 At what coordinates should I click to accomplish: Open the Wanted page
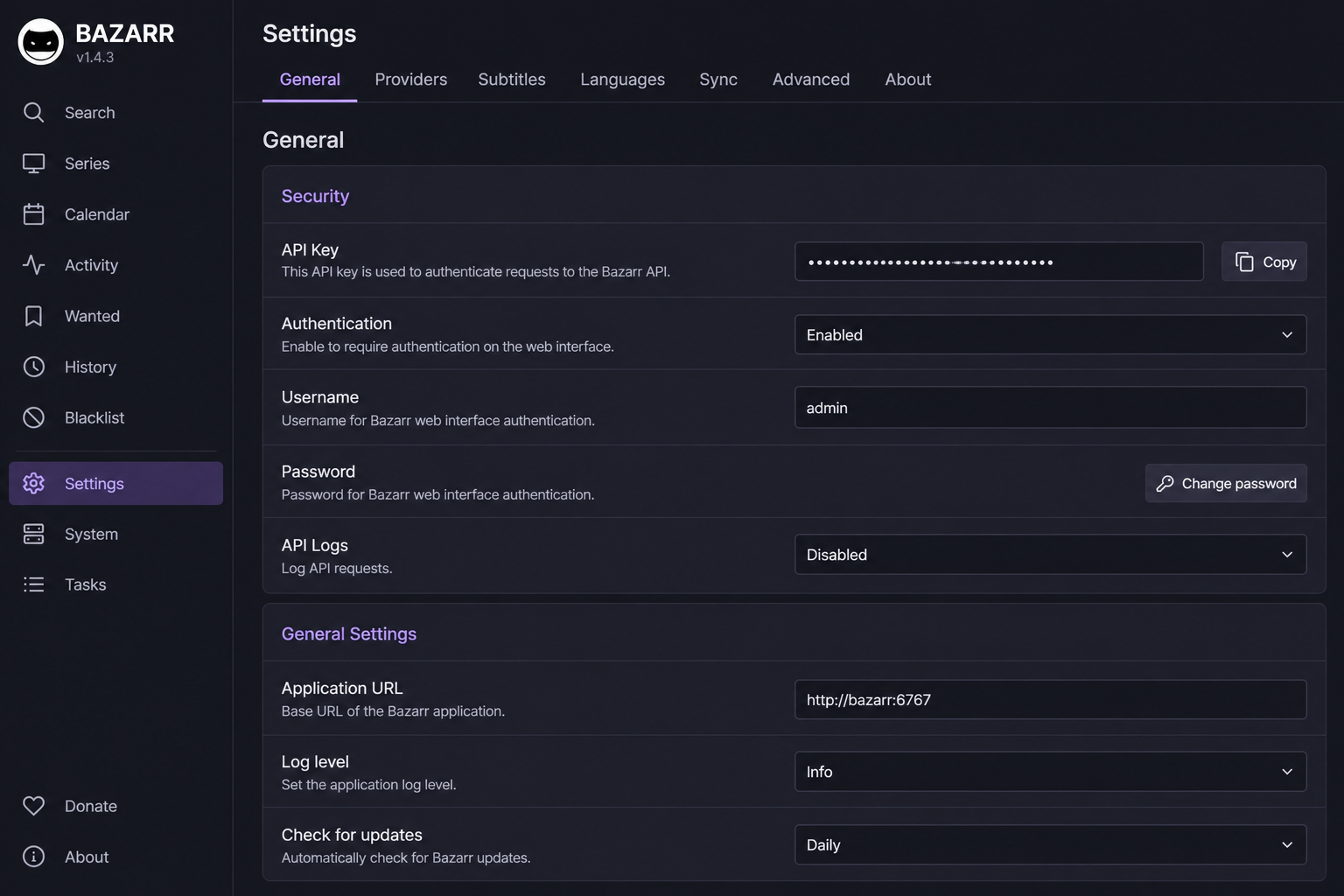[115, 316]
